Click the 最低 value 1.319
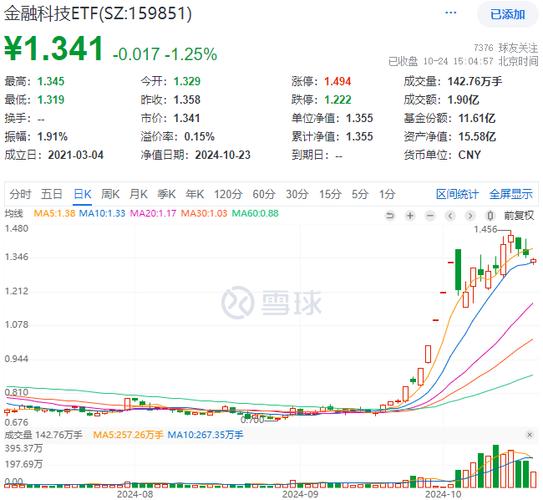Image resolution: width=543 pixels, height=500 pixels. (x=51, y=100)
